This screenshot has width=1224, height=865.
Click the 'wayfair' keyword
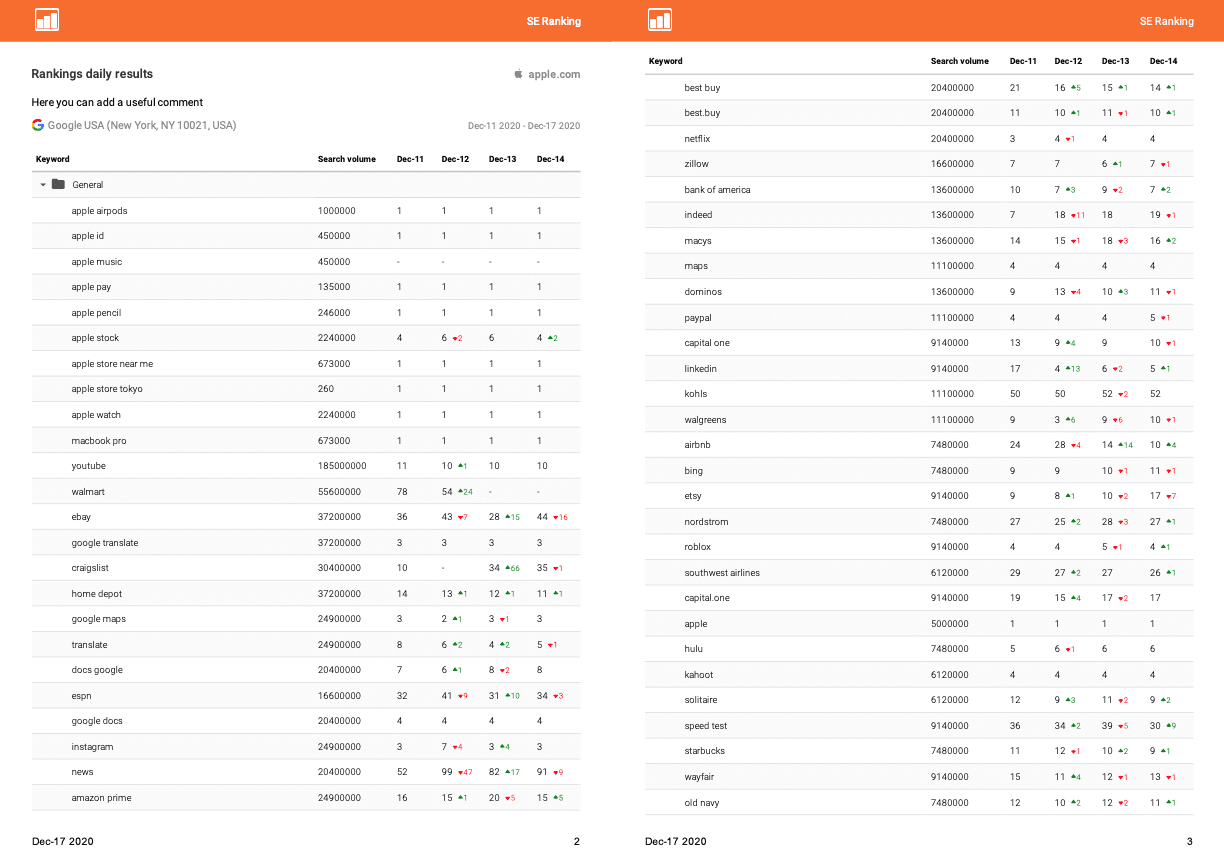699,777
